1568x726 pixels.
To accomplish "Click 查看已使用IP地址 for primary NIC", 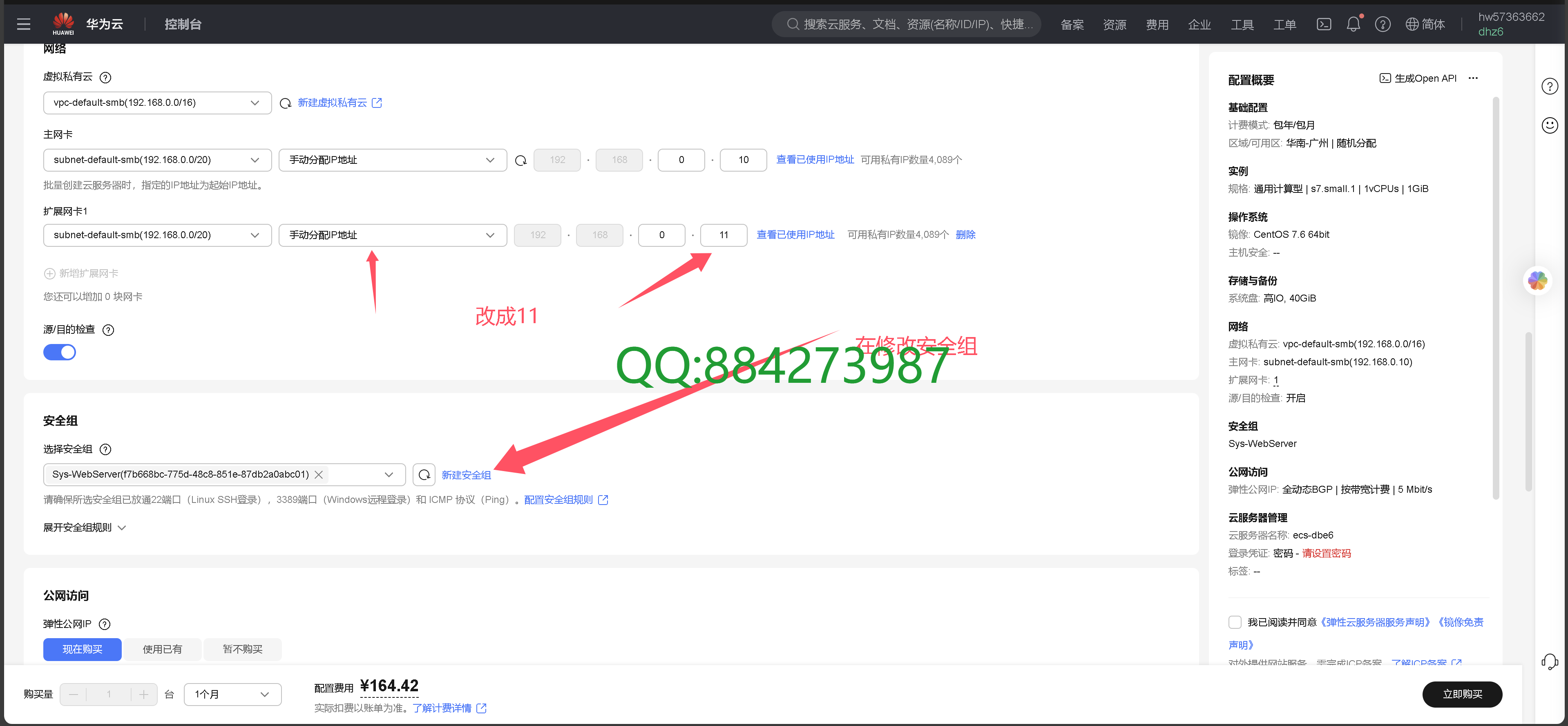I will point(814,160).
